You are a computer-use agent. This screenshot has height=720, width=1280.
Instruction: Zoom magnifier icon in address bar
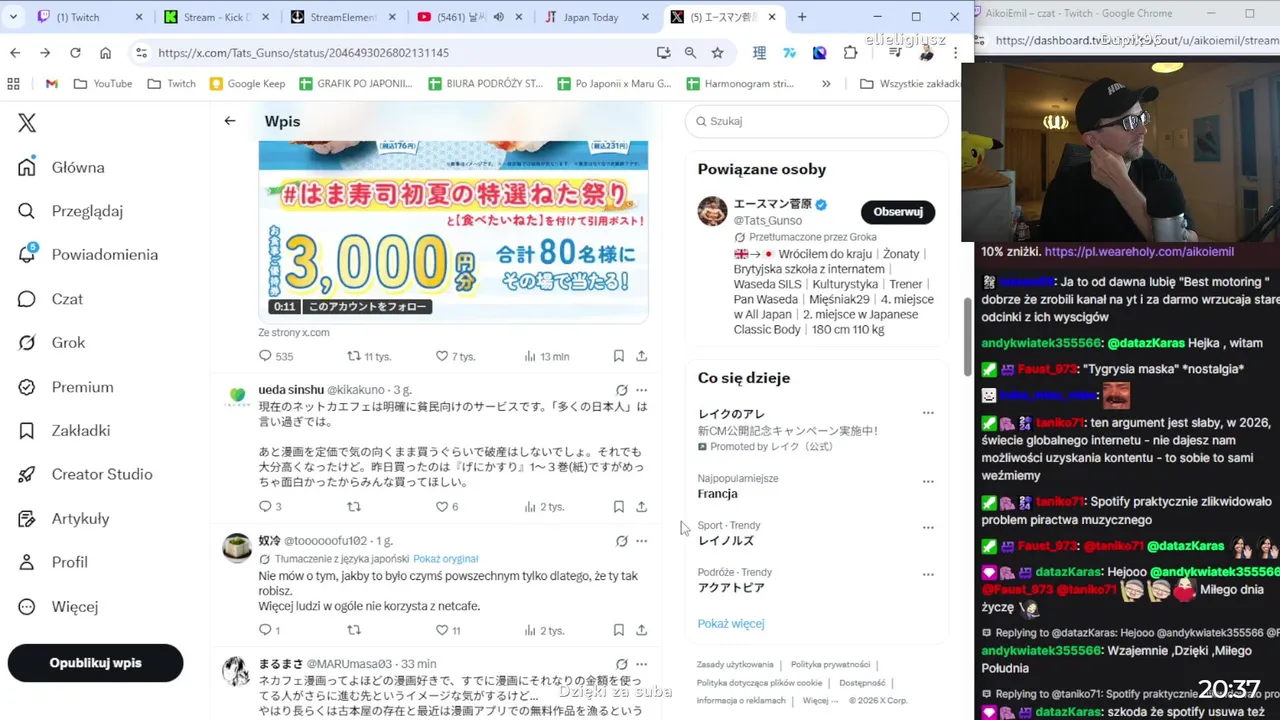click(x=690, y=53)
